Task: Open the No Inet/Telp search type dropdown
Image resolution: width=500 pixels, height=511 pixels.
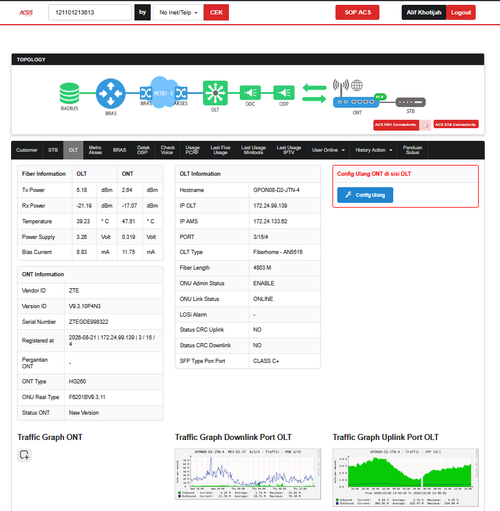Action: pyautogui.click(x=178, y=13)
